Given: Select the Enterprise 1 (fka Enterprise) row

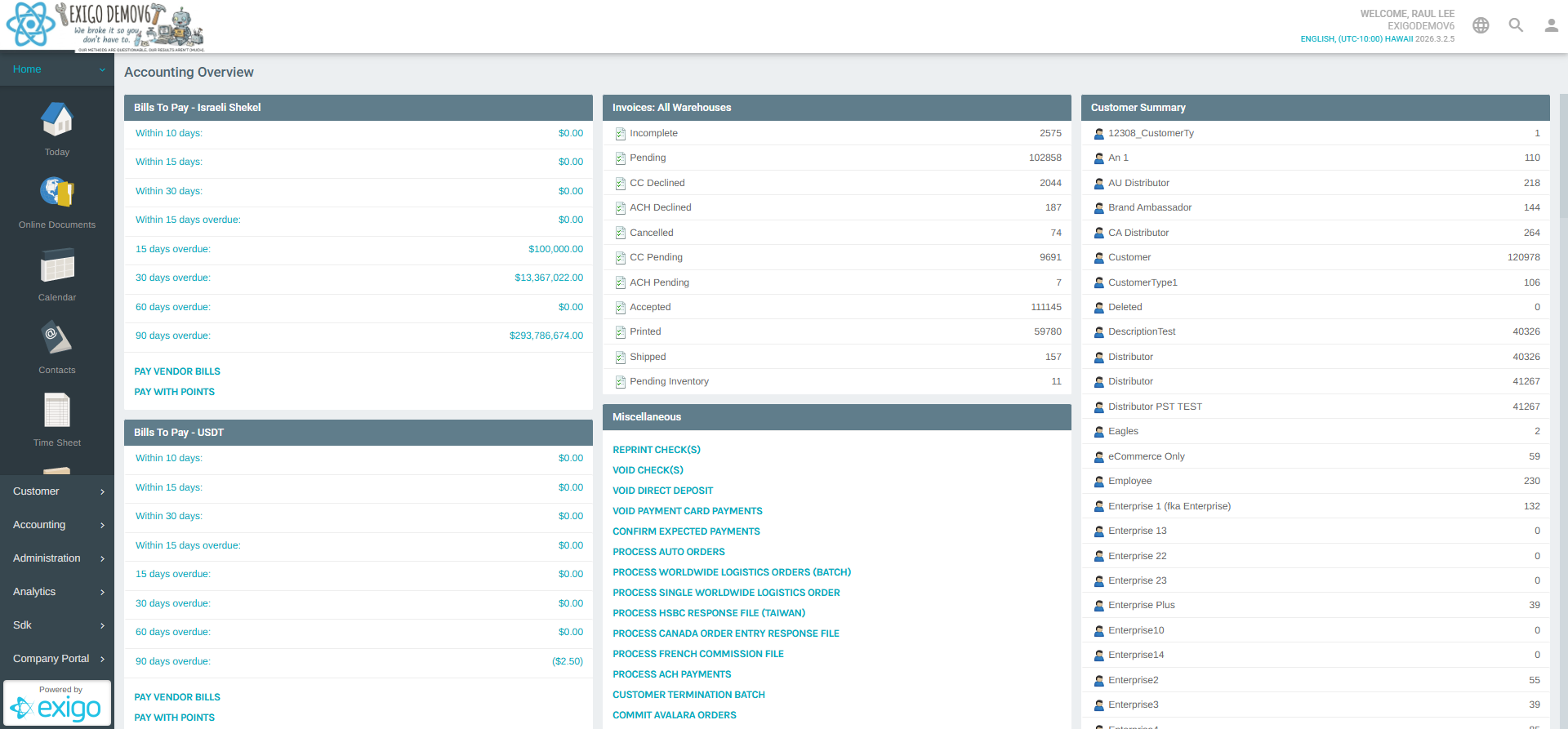Looking at the screenshot, I should click(1316, 506).
